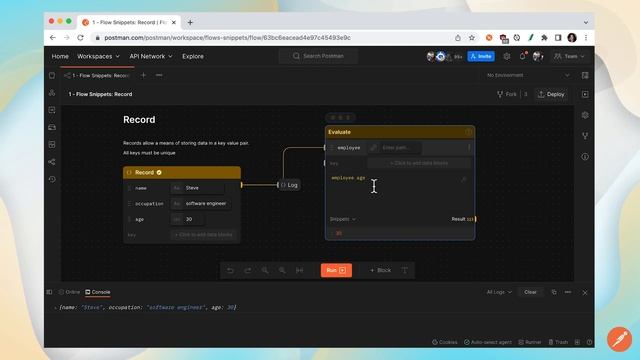640x360 pixels.
Task: Open console more options ellipsis
Action: 568,292
